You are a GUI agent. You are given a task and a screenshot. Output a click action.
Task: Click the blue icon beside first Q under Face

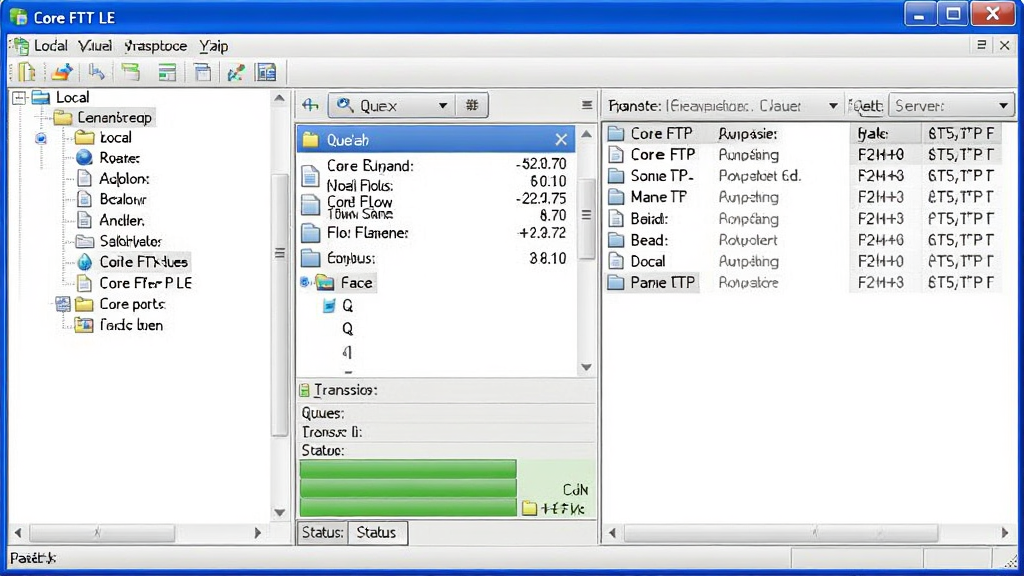tap(329, 306)
